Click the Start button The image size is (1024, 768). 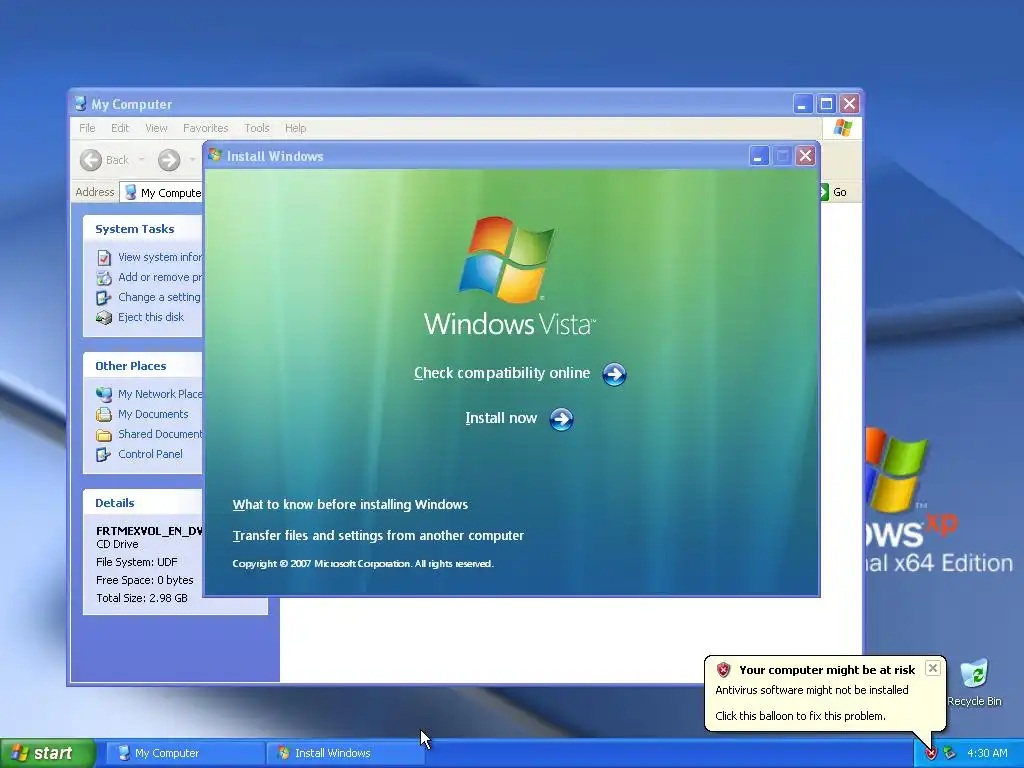point(48,753)
